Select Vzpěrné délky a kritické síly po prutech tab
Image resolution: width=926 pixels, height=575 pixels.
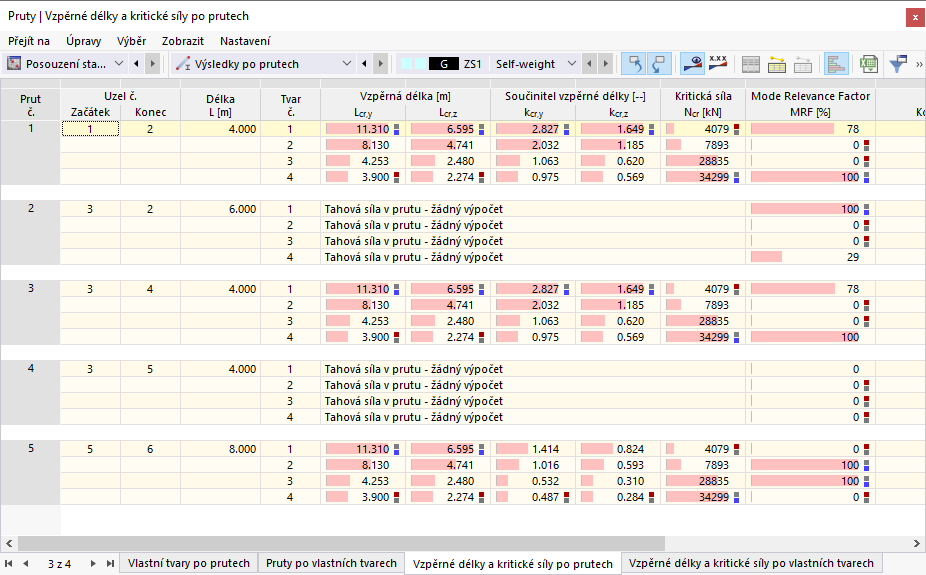513,564
